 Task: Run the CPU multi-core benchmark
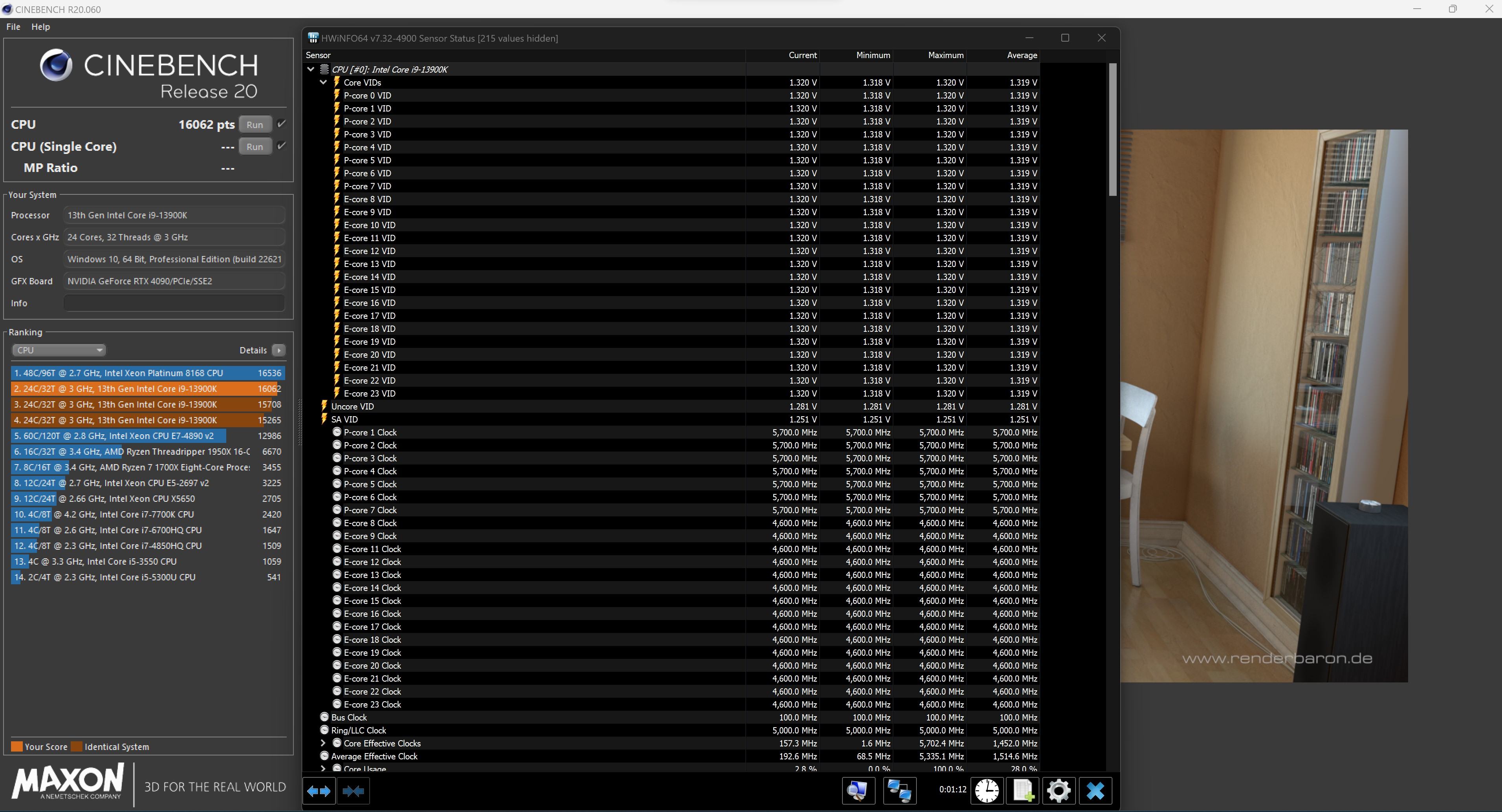(x=255, y=124)
